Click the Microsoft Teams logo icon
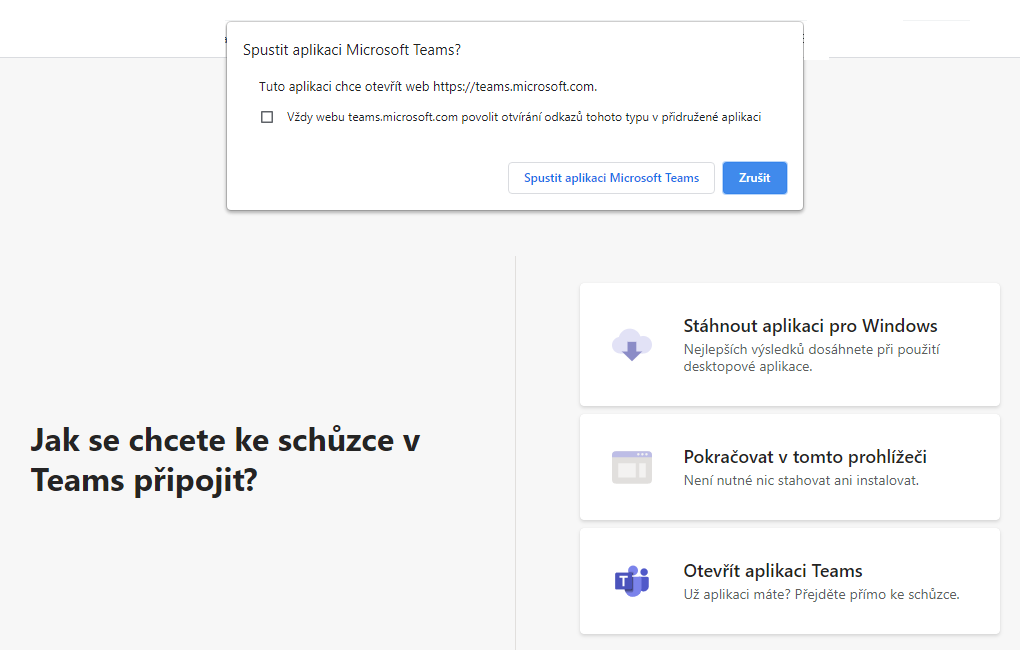Viewport: 1020px width, 650px height. [632, 581]
